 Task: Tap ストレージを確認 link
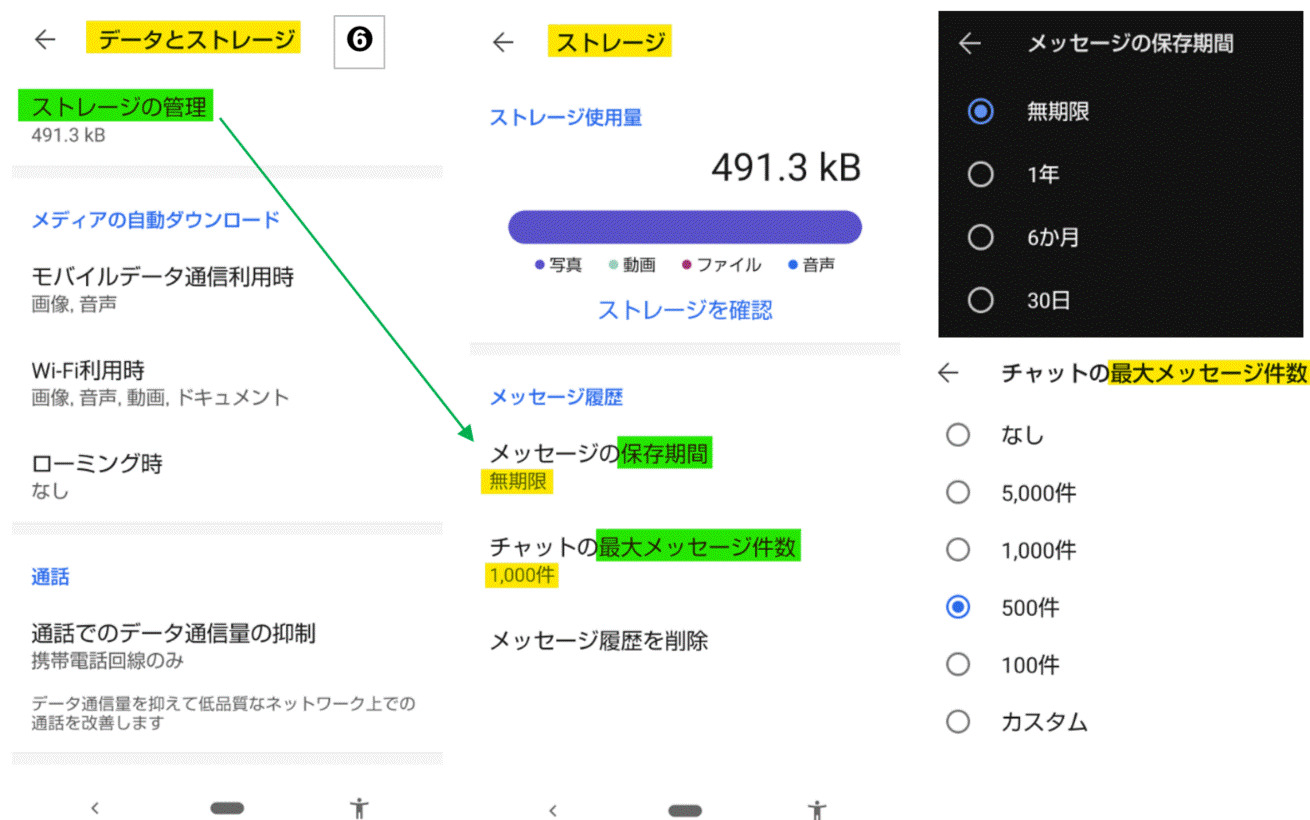(x=685, y=310)
